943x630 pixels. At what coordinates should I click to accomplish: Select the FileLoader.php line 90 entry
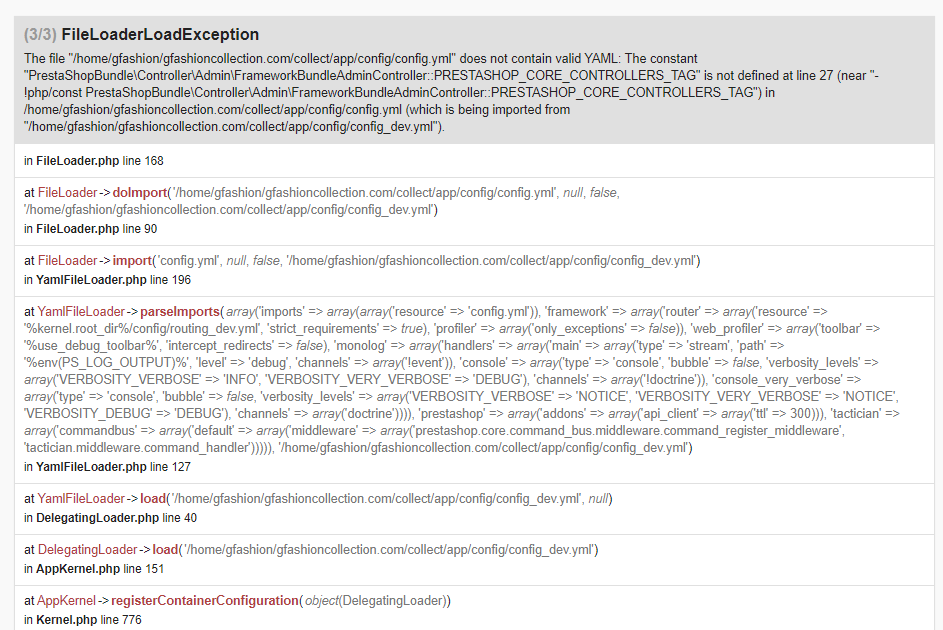[91, 228]
